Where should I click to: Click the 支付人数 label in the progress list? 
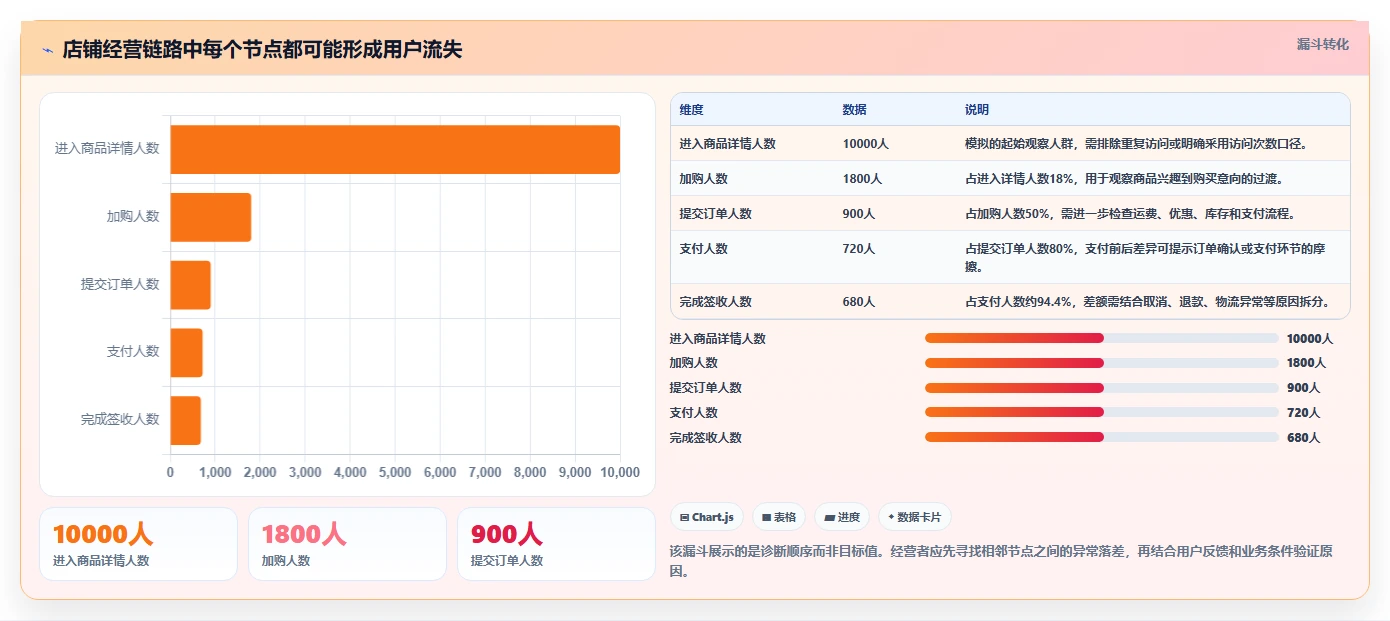coord(694,413)
